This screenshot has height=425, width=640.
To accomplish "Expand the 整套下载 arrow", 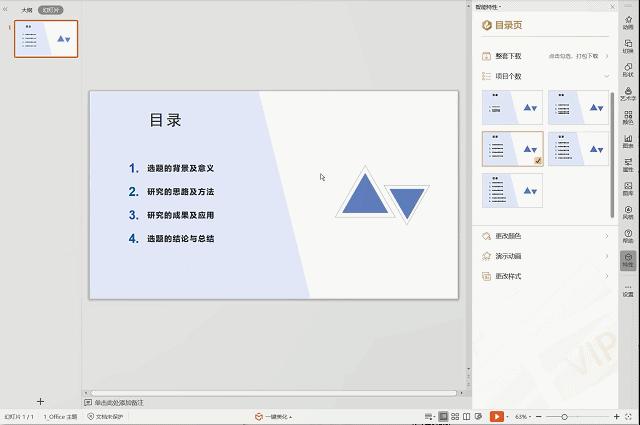I will 607,56.
